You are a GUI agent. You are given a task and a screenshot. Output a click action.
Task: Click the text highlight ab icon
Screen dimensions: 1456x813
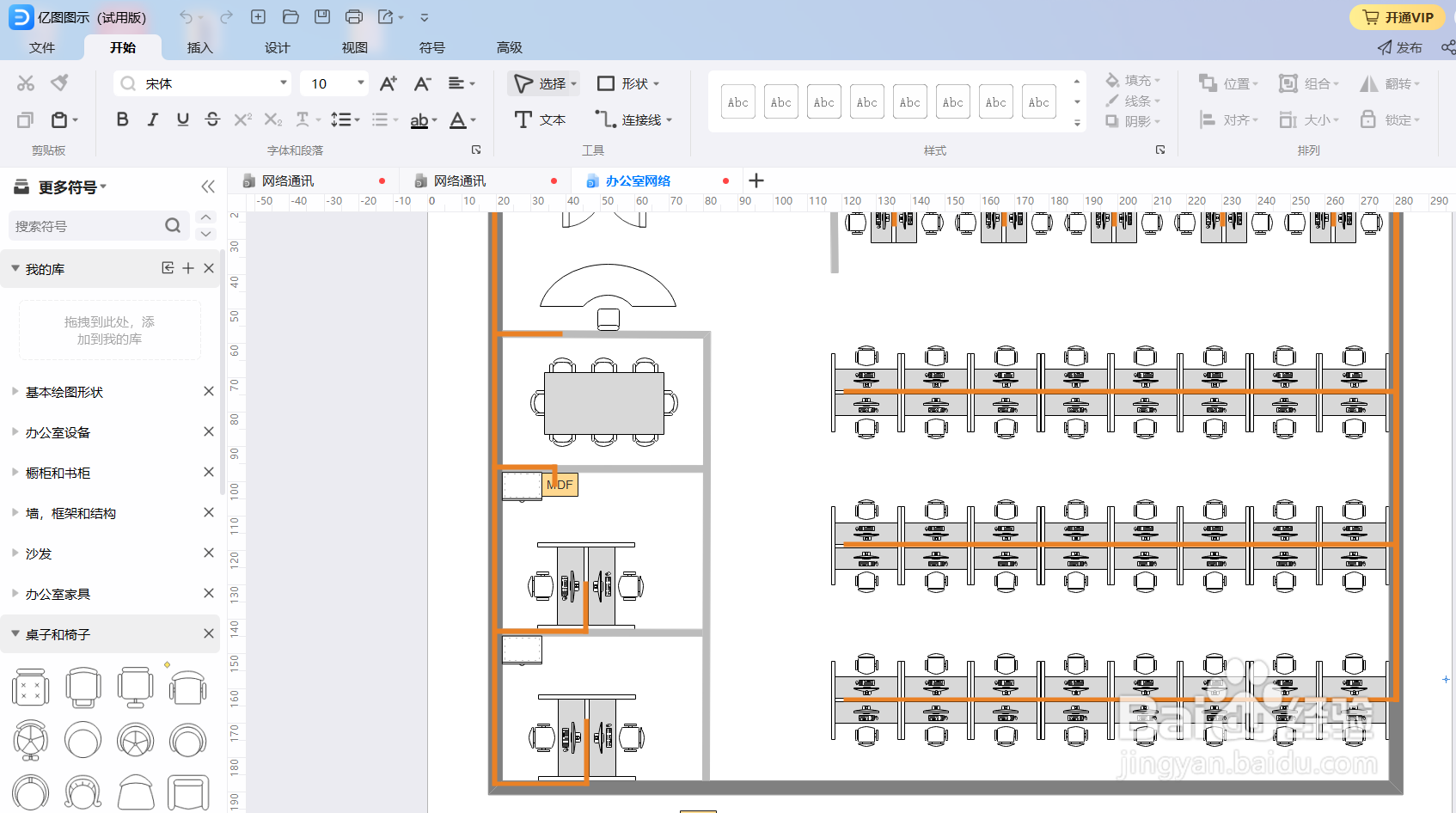pyautogui.click(x=419, y=119)
